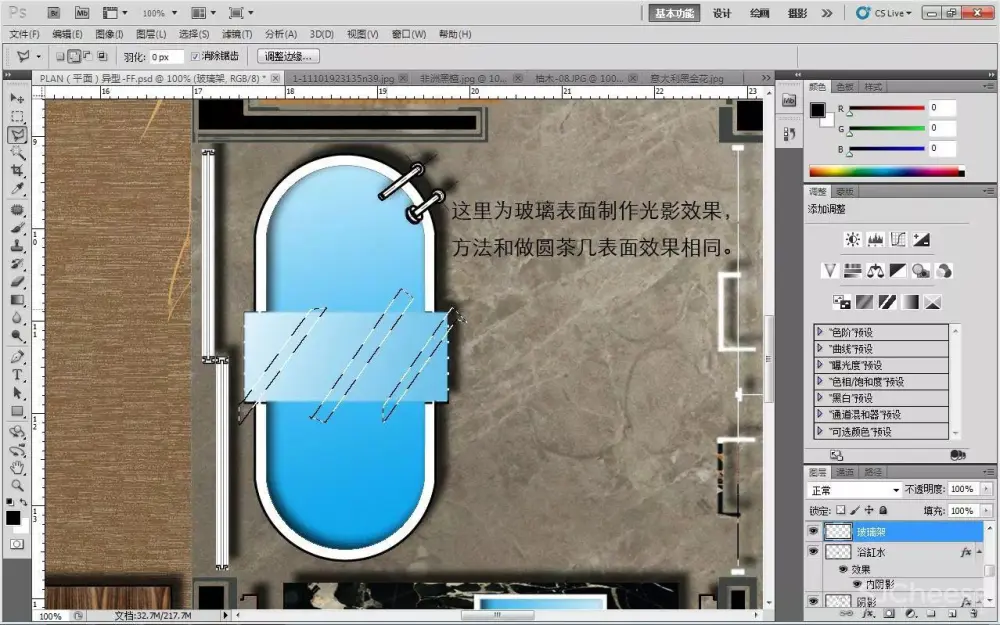Add a Color Balance adjustment

coord(875,270)
